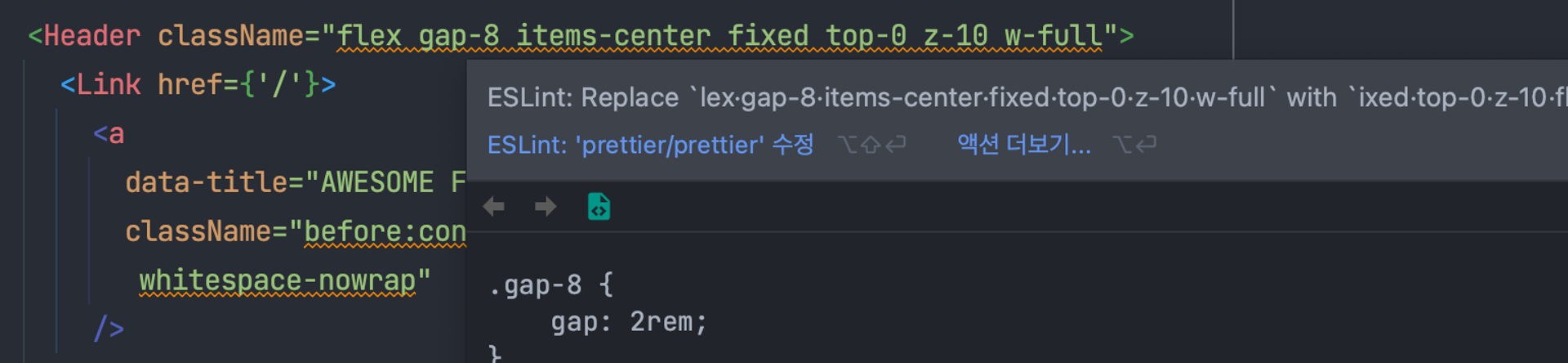Click the back arrow in documentation popup
The width and height of the screenshot is (1568, 363).
pos(494,207)
